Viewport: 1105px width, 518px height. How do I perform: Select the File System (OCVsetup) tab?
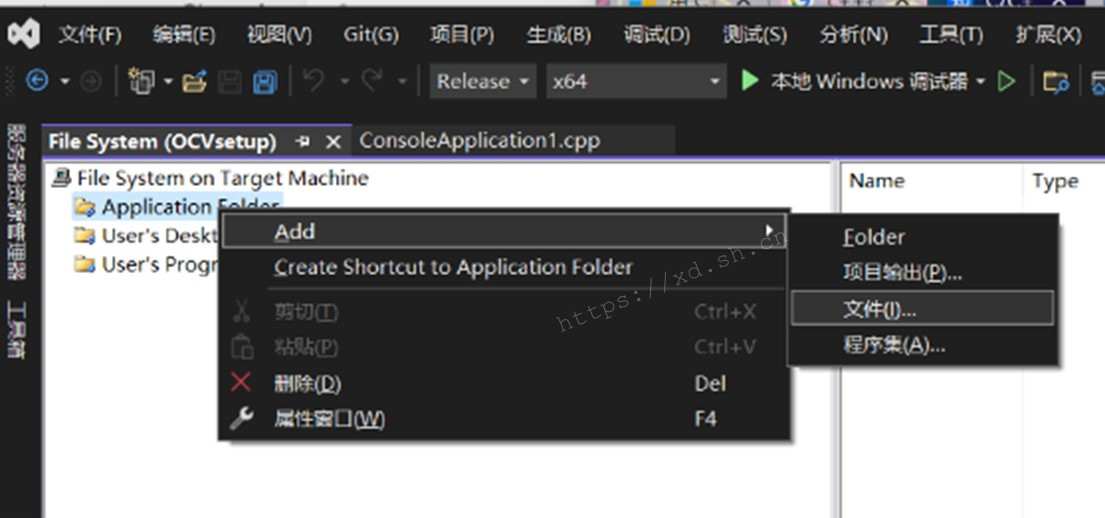162,142
